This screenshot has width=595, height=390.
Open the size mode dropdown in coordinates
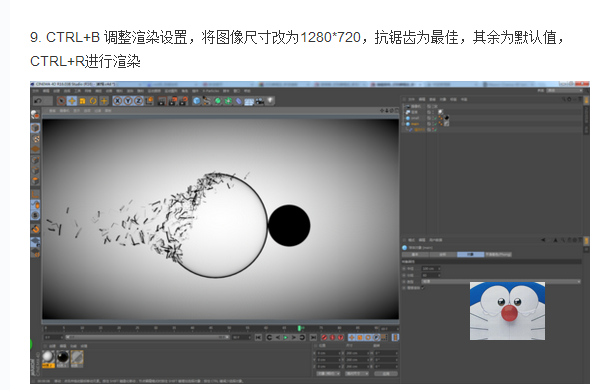pos(357,374)
